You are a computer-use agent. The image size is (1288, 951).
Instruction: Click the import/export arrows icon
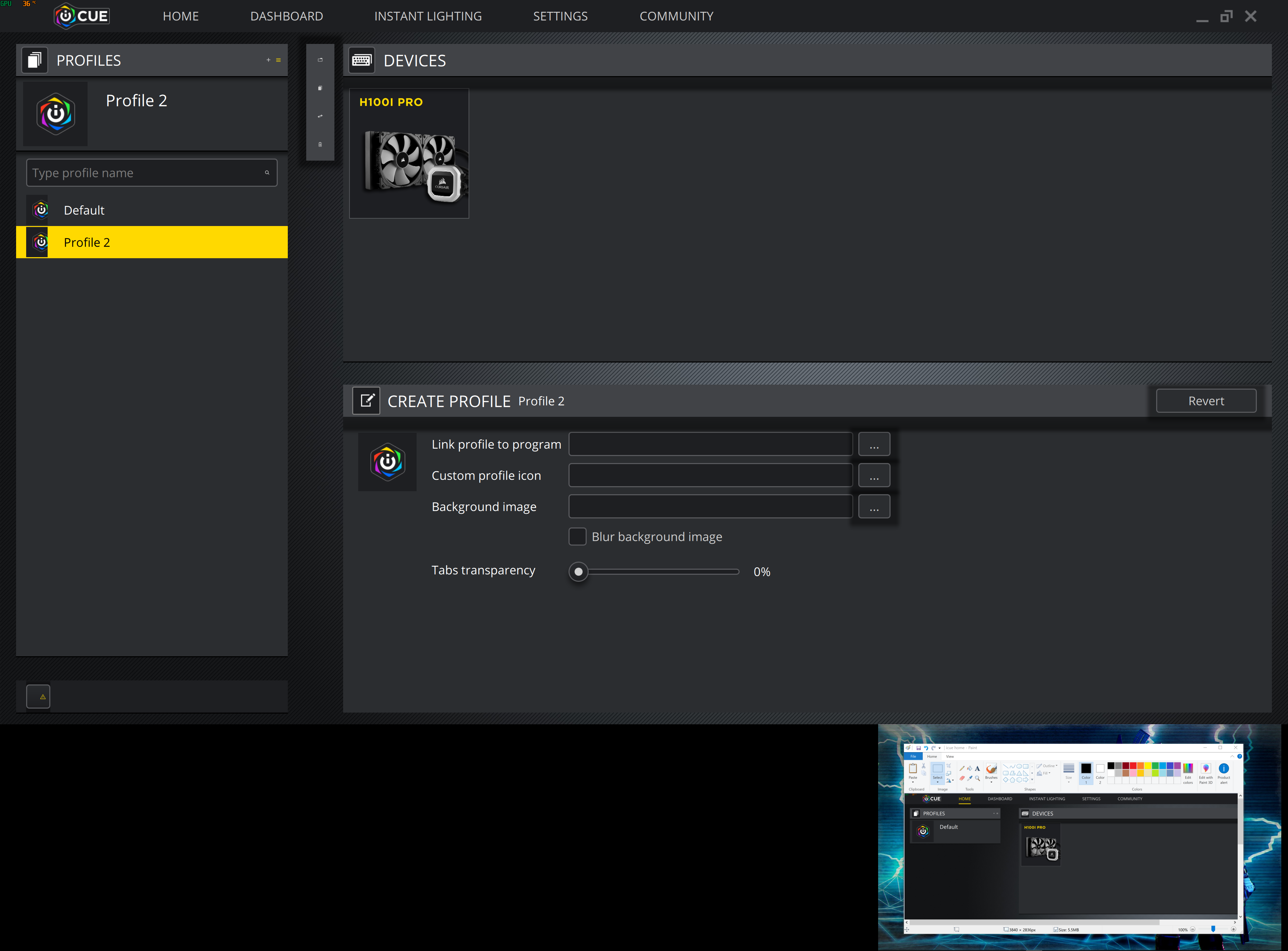pyautogui.click(x=320, y=116)
